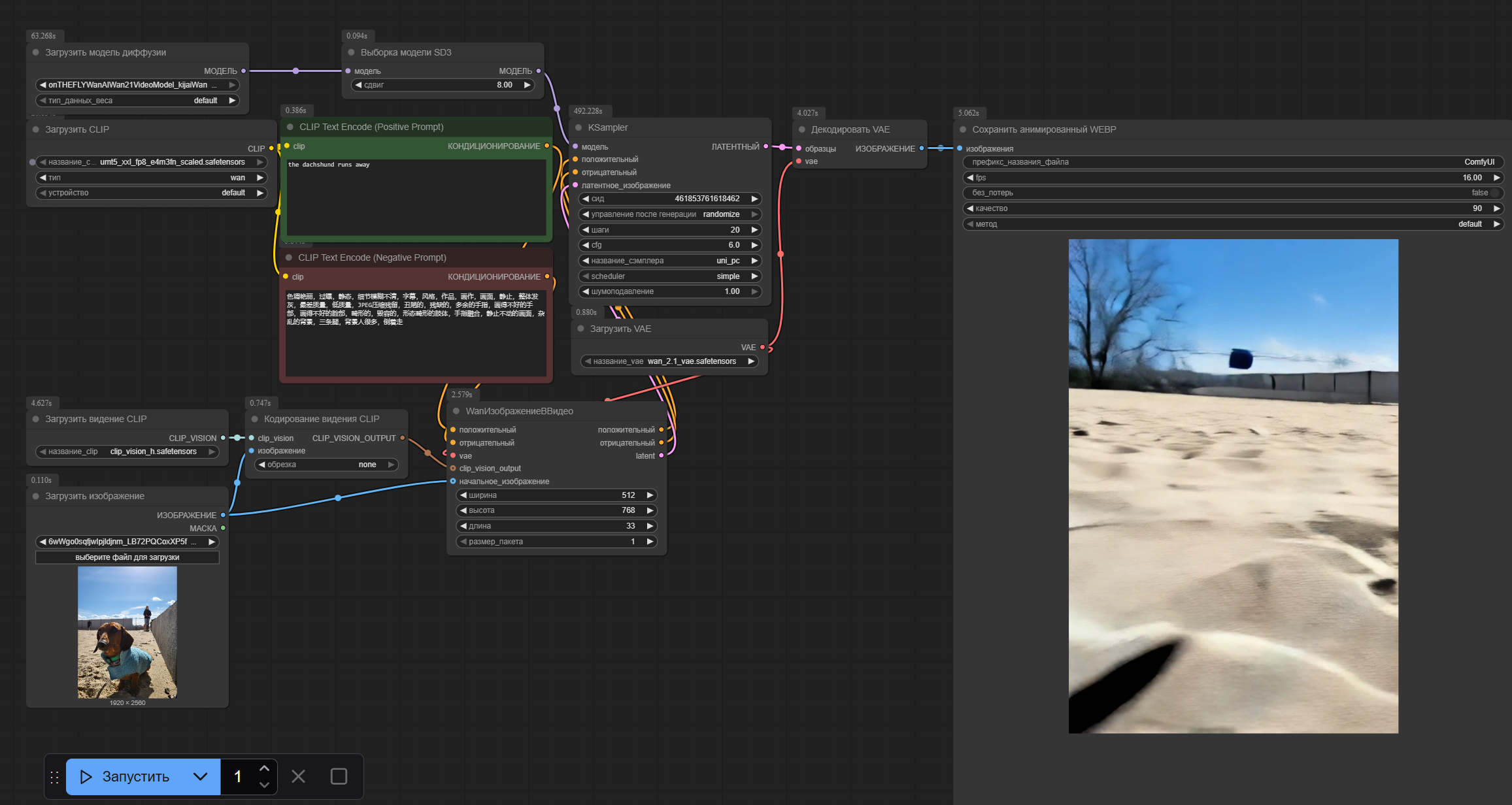The width and height of the screenshot is (1512, 805).
Task: Click the dachshund input image thumbnail
Action: click(x=127, y=632)
